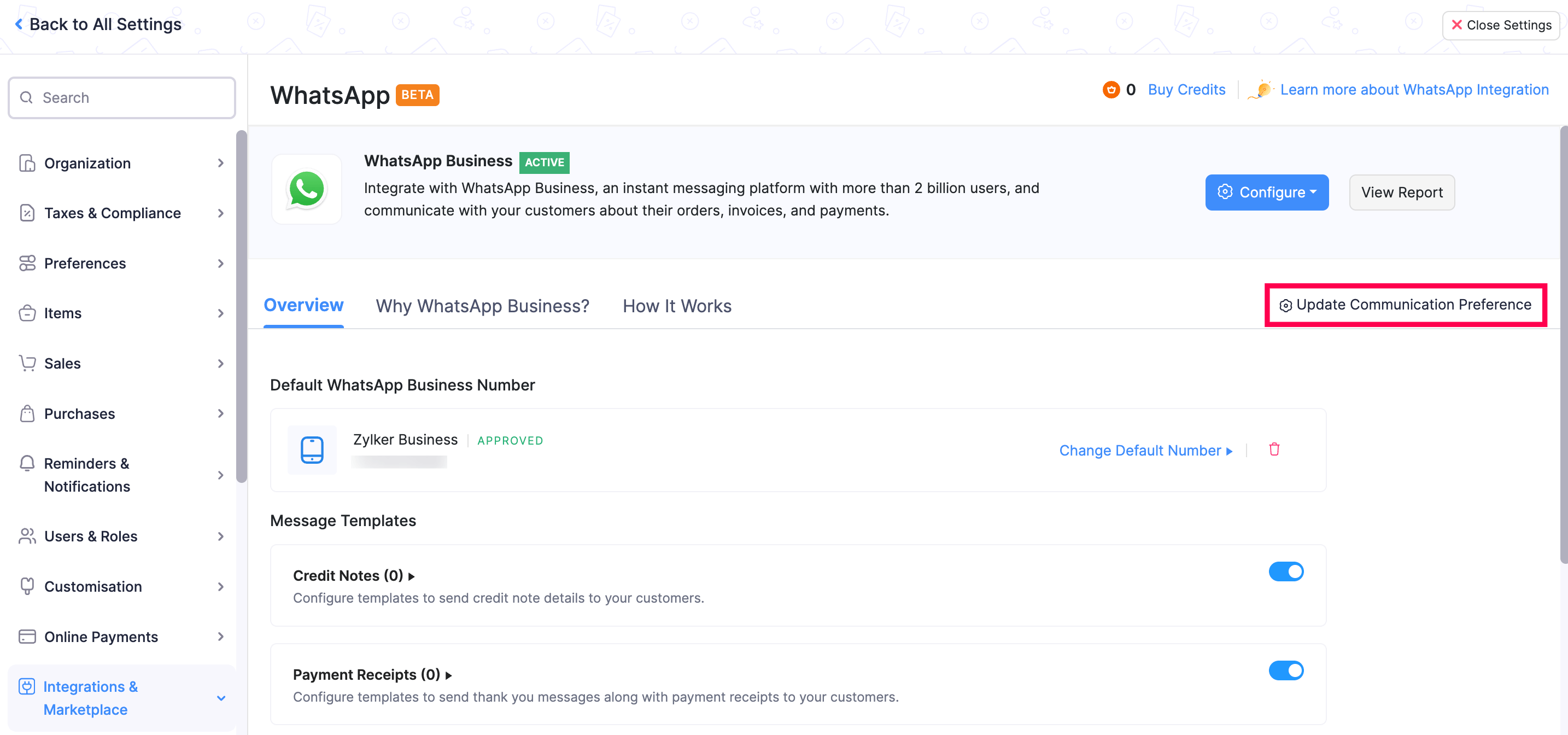Open the How It Works tab
Screen dimensions: 1568x735
click(x=676, y=306)
